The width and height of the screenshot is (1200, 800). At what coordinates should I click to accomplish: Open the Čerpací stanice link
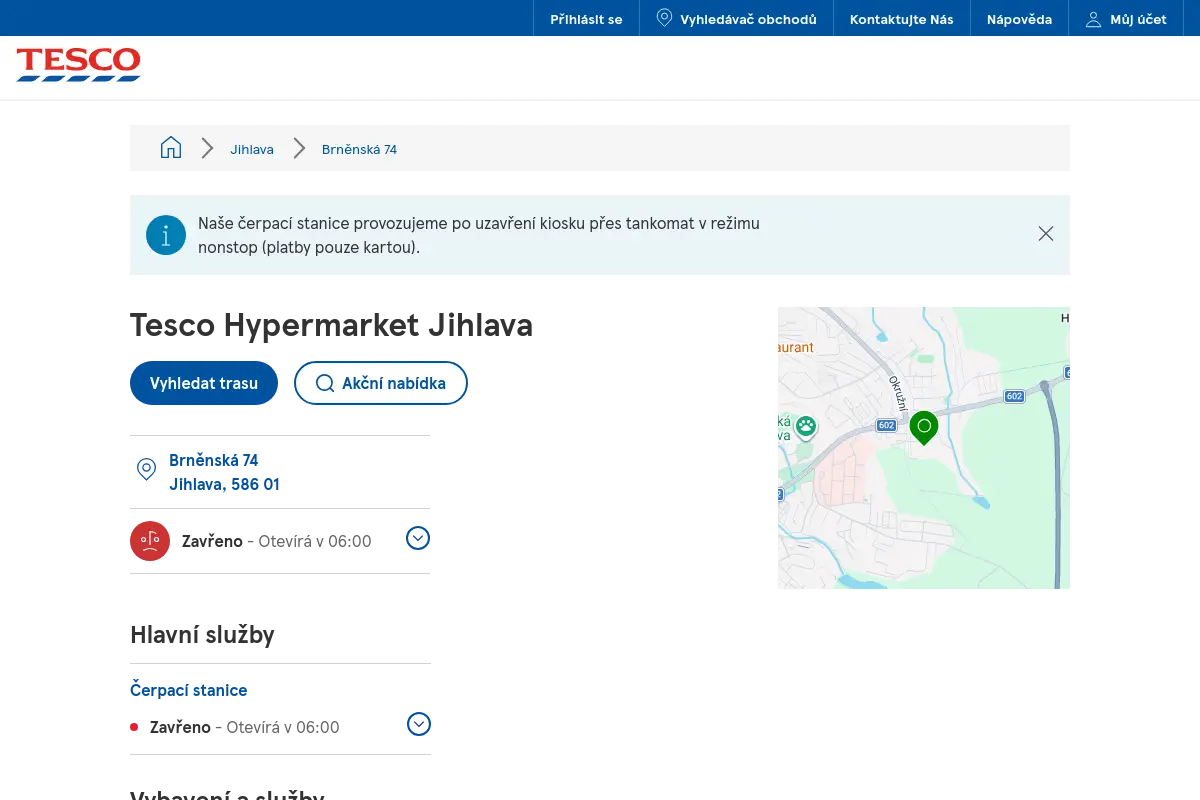[x=189, y=690]
